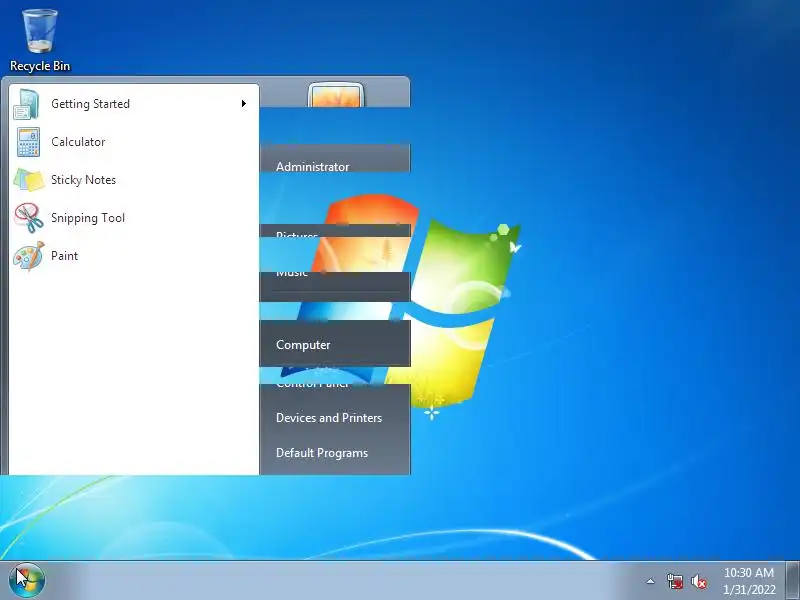Click the Windows Start orb
The image size is (800, 600).
coord(27,580)
